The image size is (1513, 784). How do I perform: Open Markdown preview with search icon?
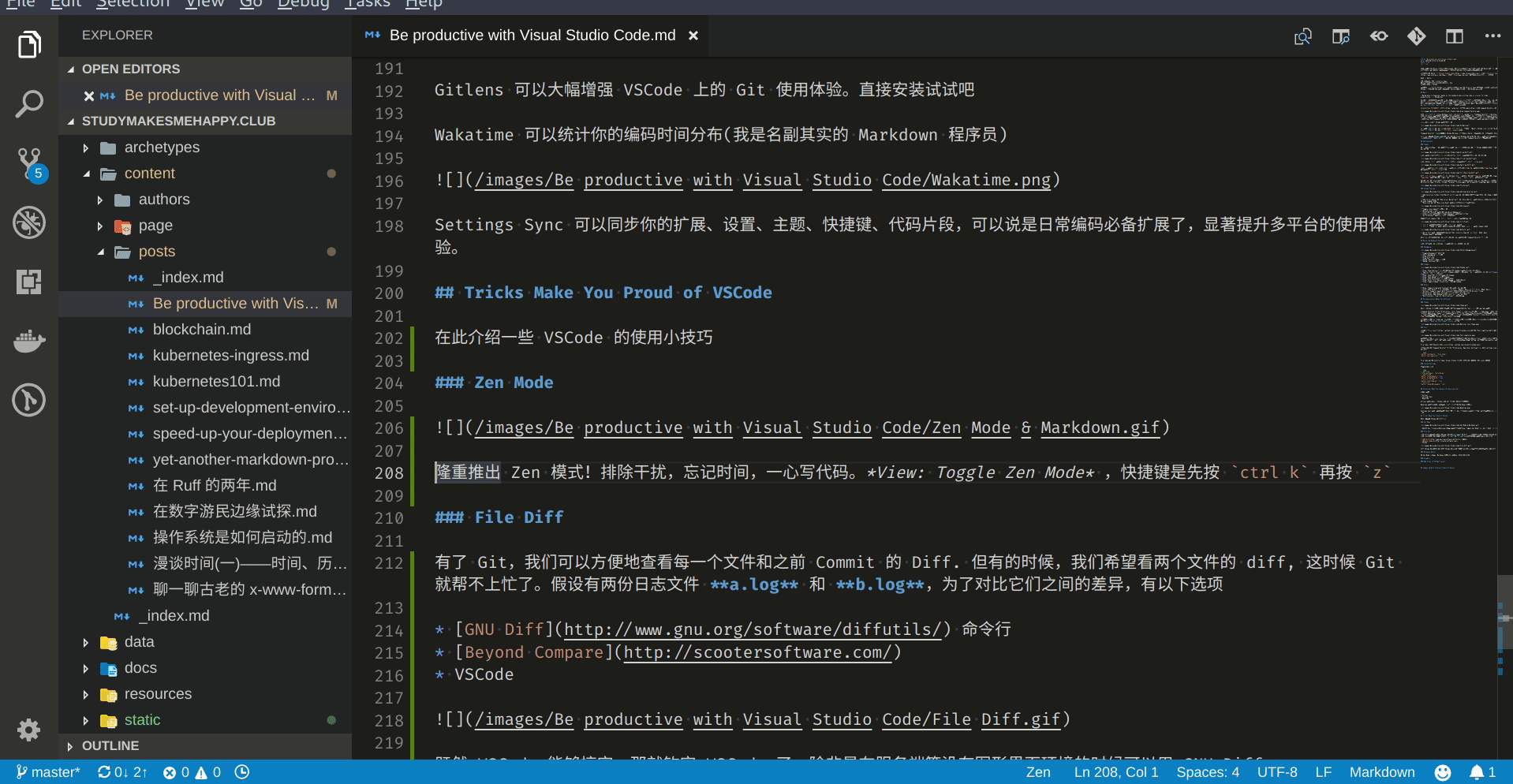pos(1303,36)
